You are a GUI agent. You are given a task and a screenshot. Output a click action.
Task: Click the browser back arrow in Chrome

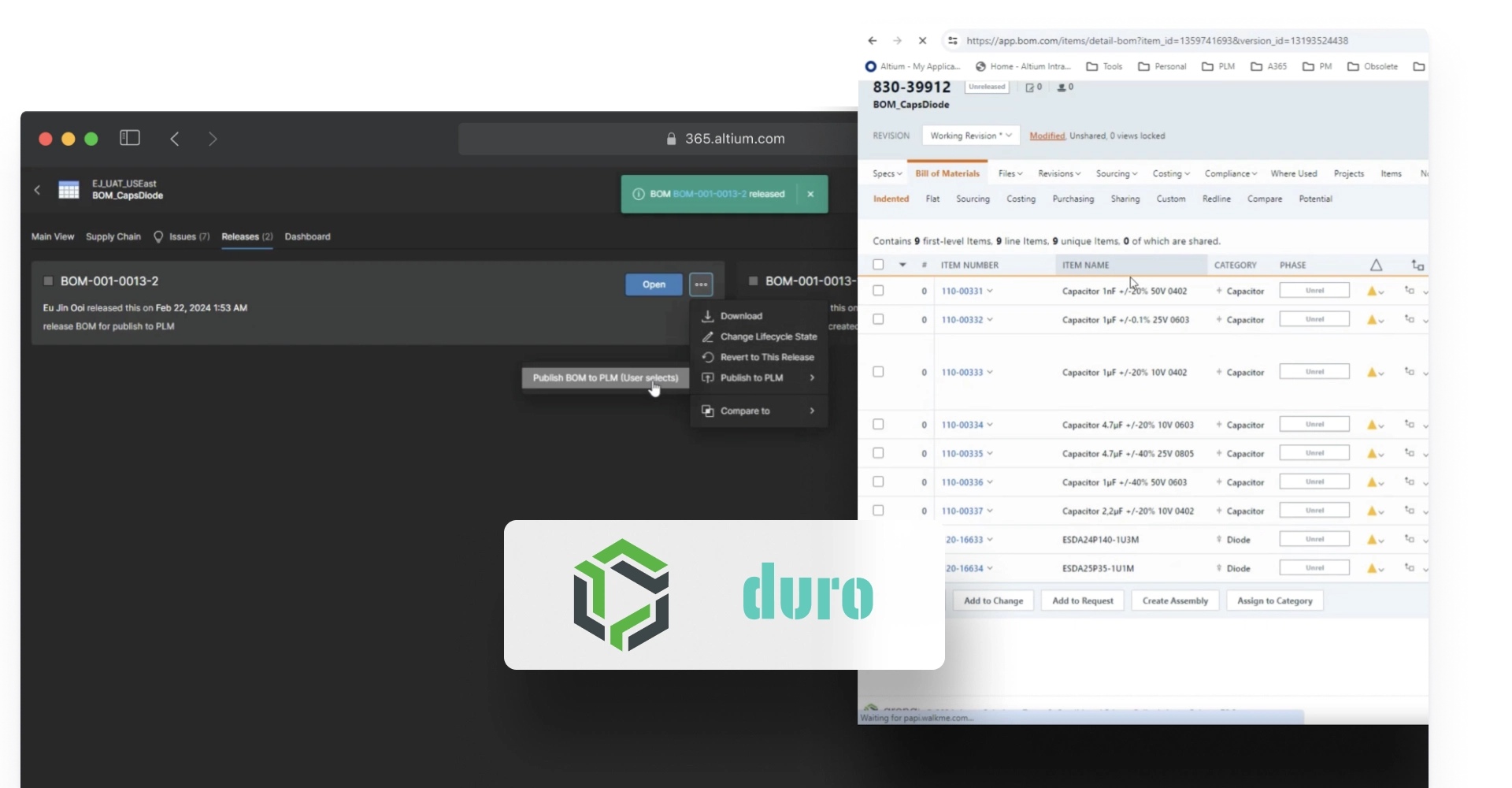coord(873,41)
